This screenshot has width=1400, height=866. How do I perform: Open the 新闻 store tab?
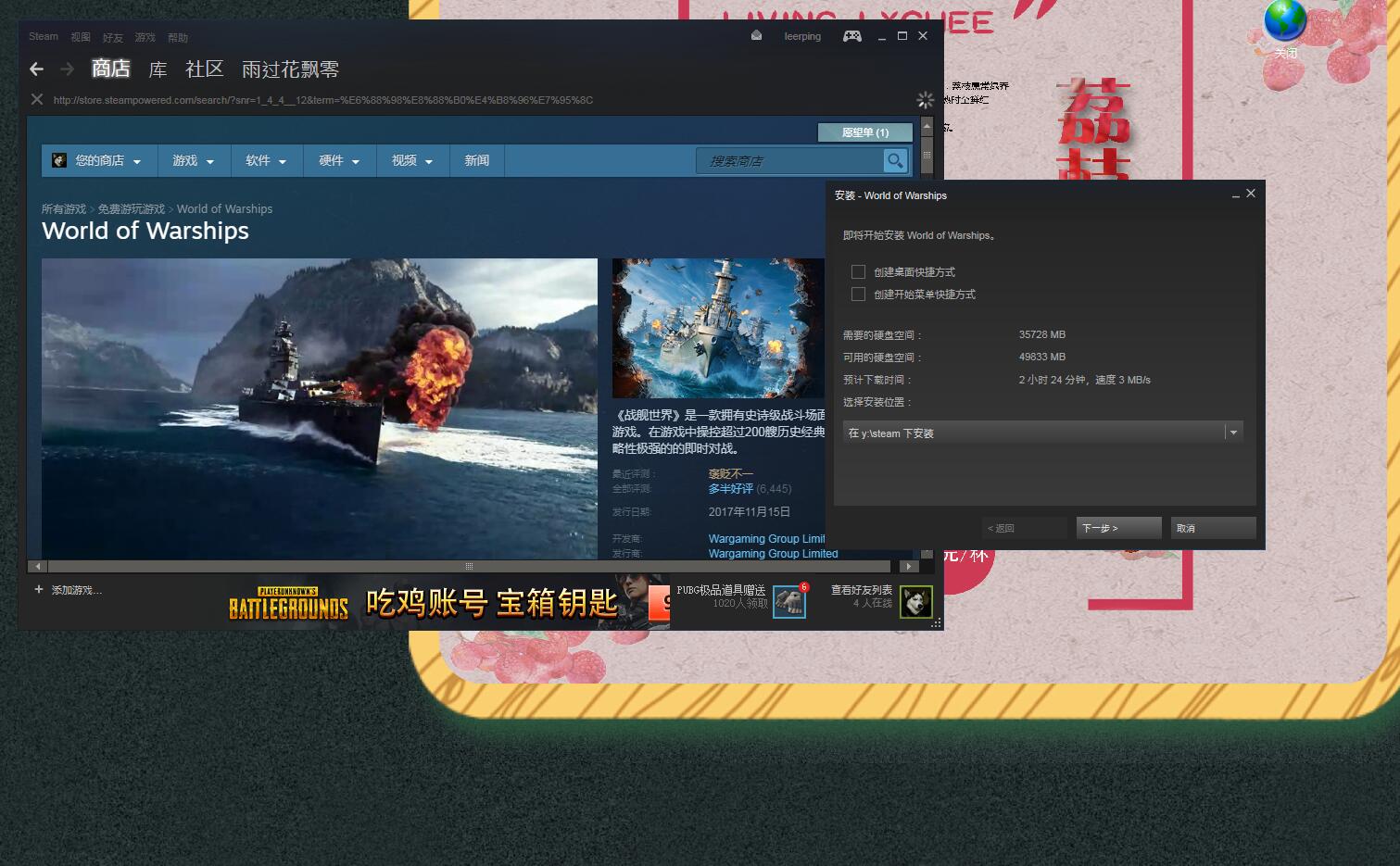click(x=477, y=160)
